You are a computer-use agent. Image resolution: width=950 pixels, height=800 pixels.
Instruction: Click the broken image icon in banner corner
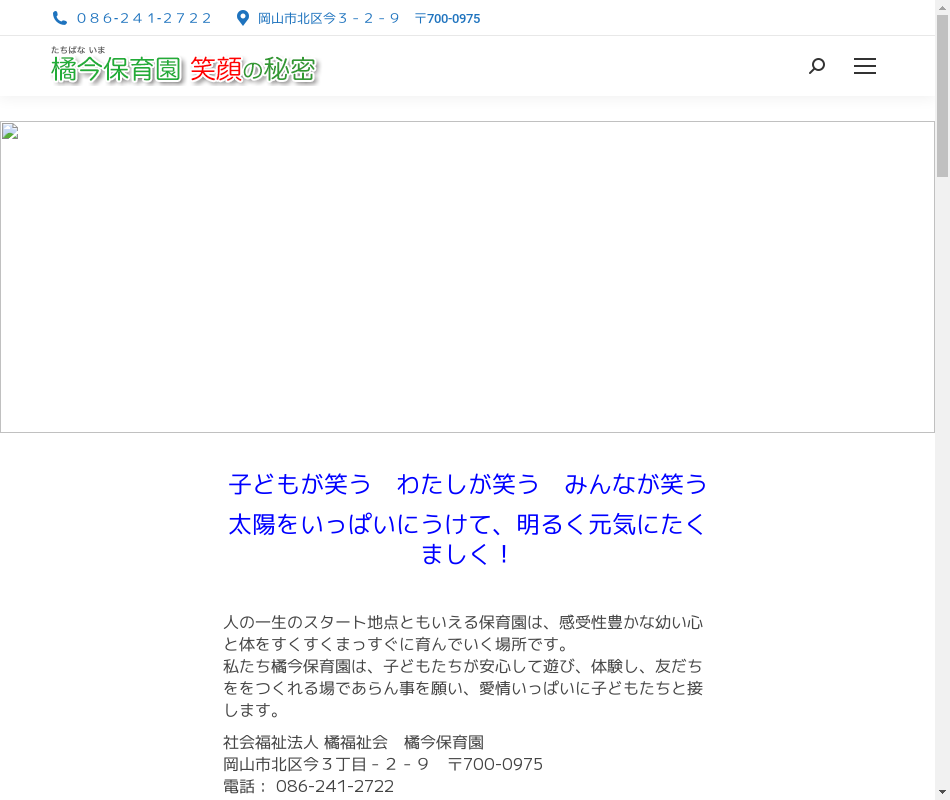click(x=10, y=132)
